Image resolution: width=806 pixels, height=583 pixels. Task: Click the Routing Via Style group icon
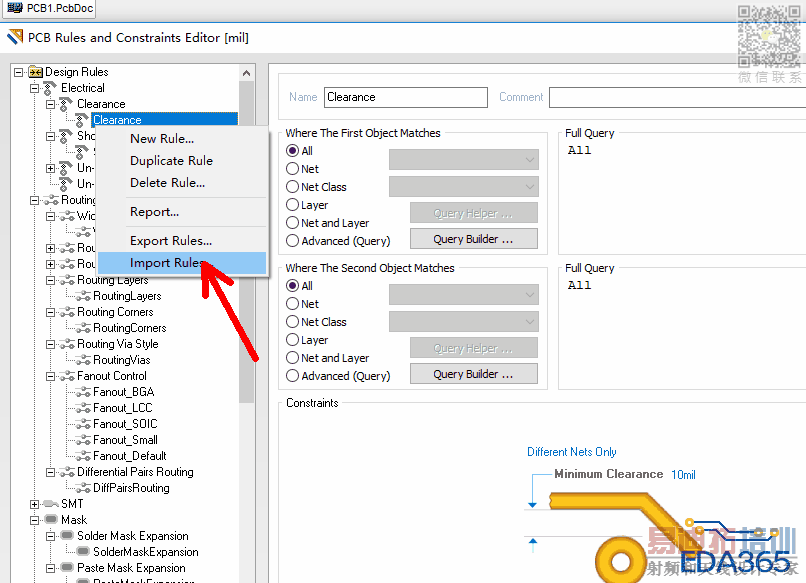click(67, 344)
